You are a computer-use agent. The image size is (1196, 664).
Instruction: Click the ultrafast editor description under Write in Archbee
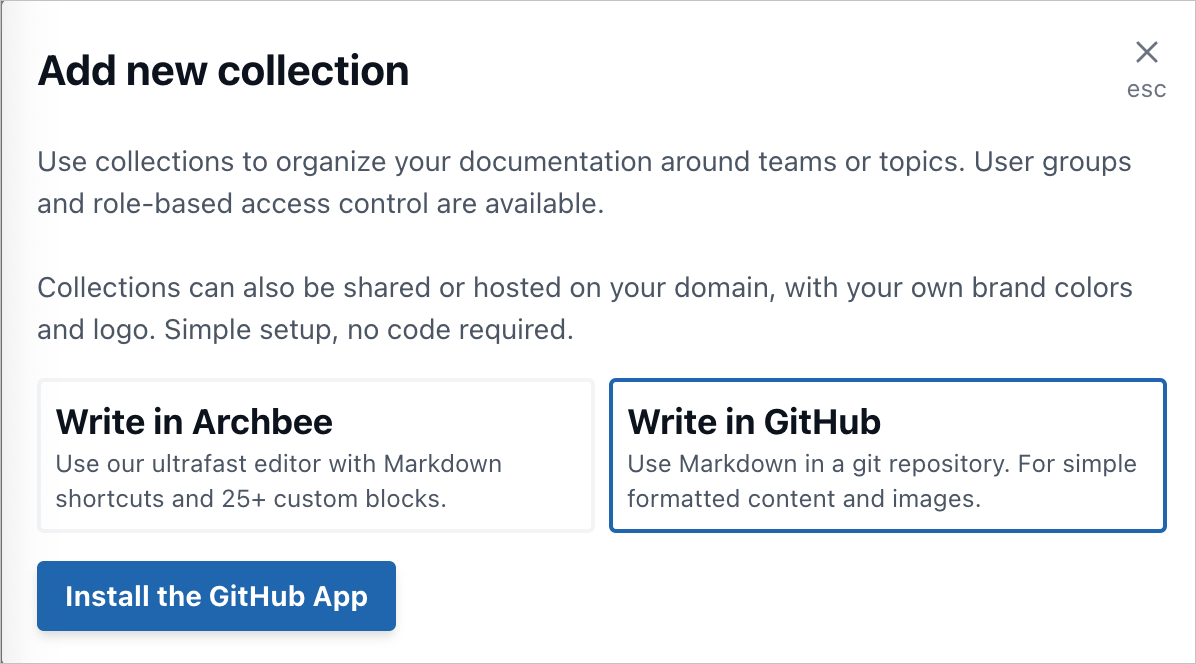279,482
